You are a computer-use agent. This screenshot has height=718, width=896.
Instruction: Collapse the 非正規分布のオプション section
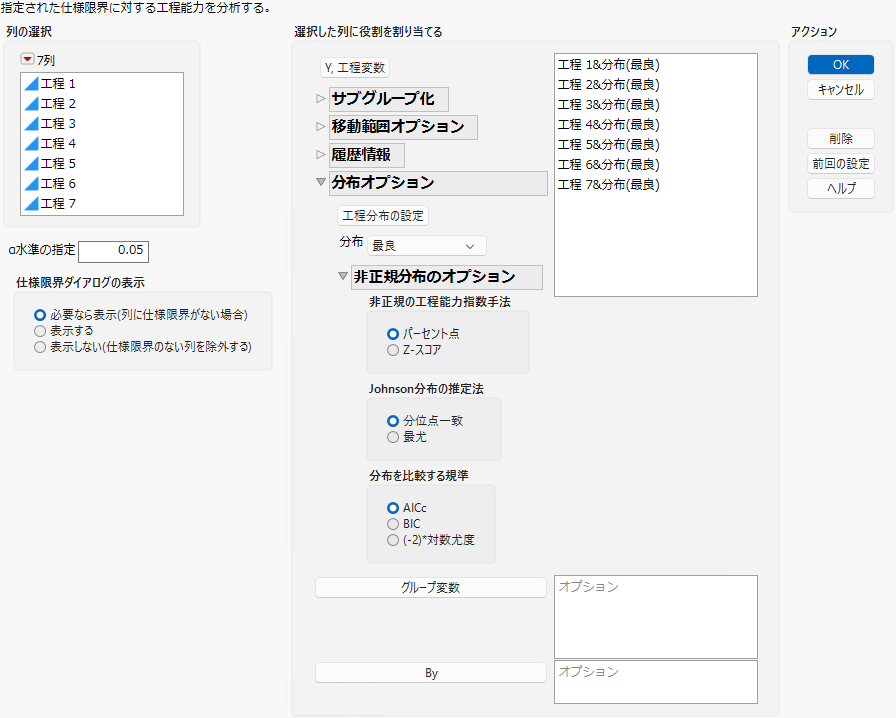pos(343,276)
